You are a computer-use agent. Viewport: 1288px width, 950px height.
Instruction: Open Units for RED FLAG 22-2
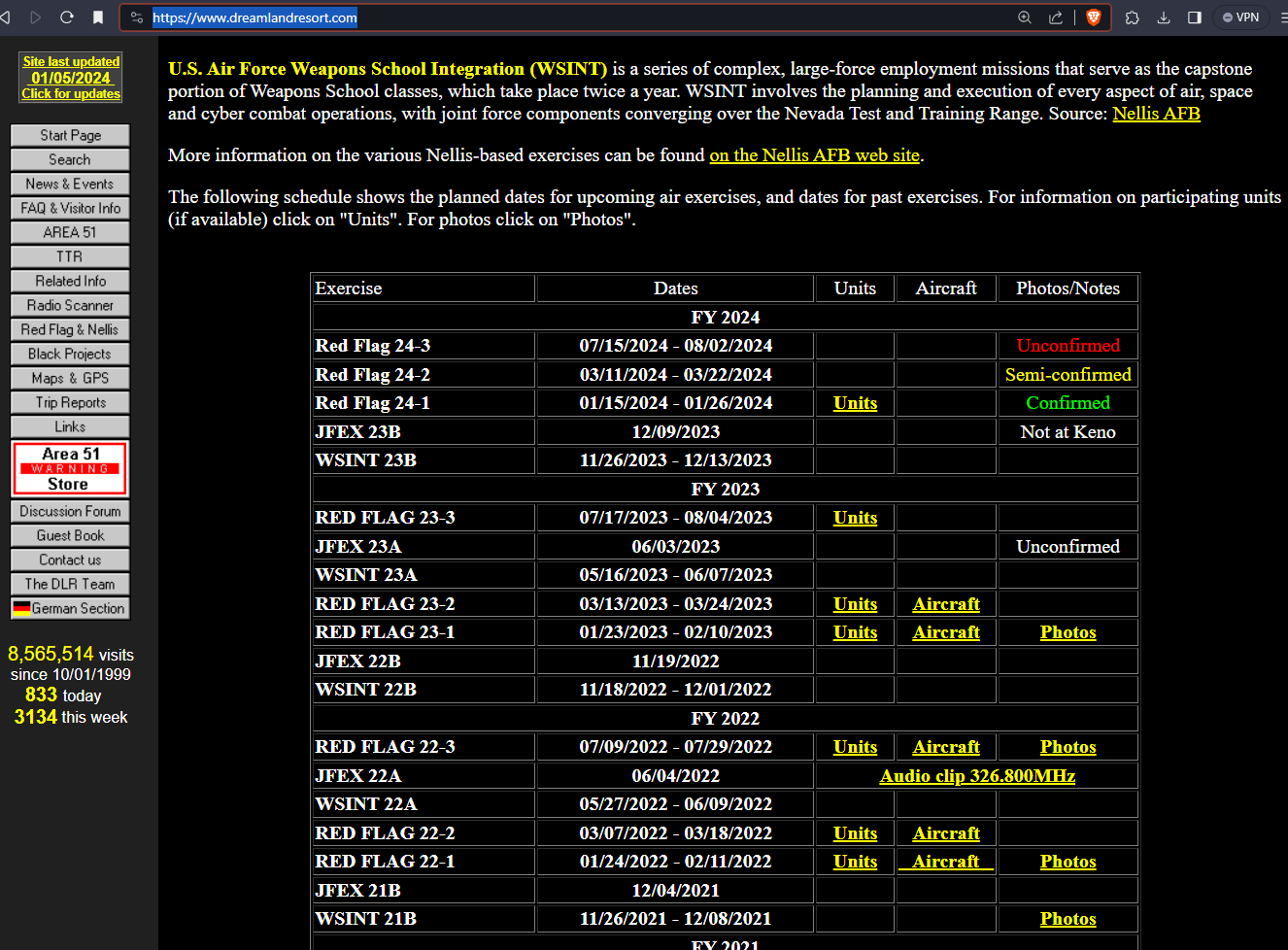pyautogui.click(x=855, y=833)
